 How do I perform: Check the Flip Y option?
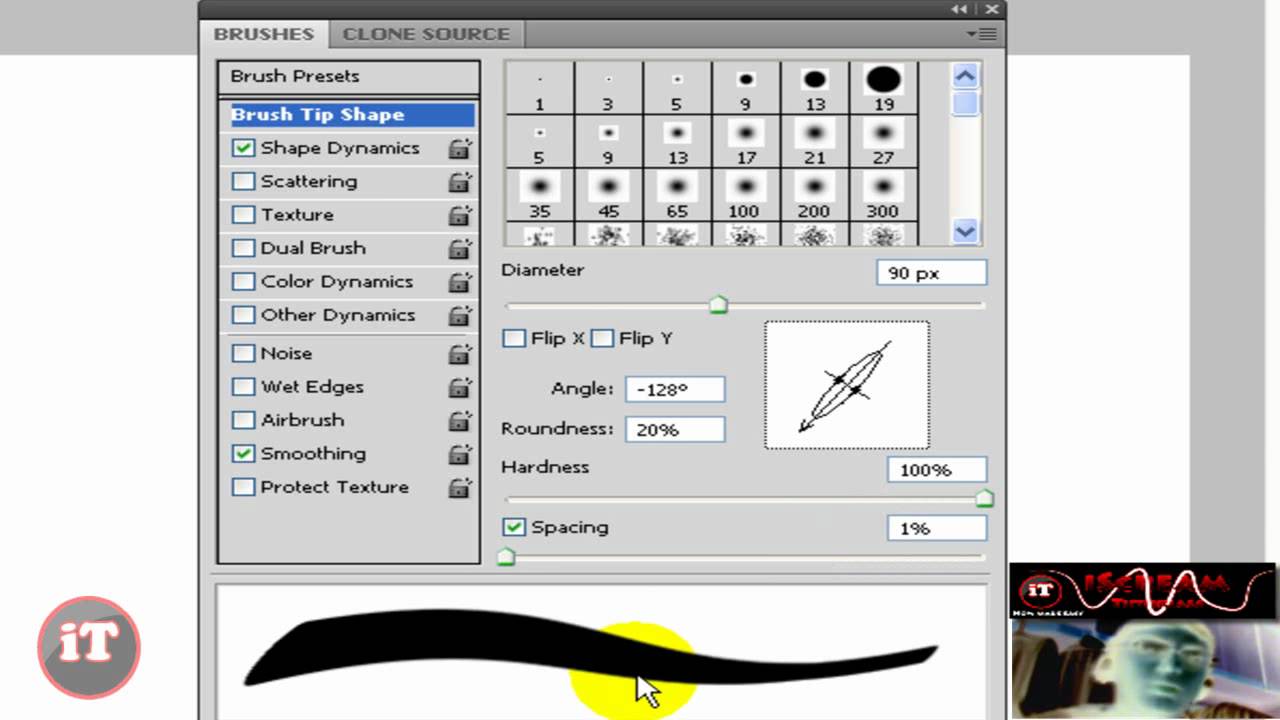[x=602, y=338]
